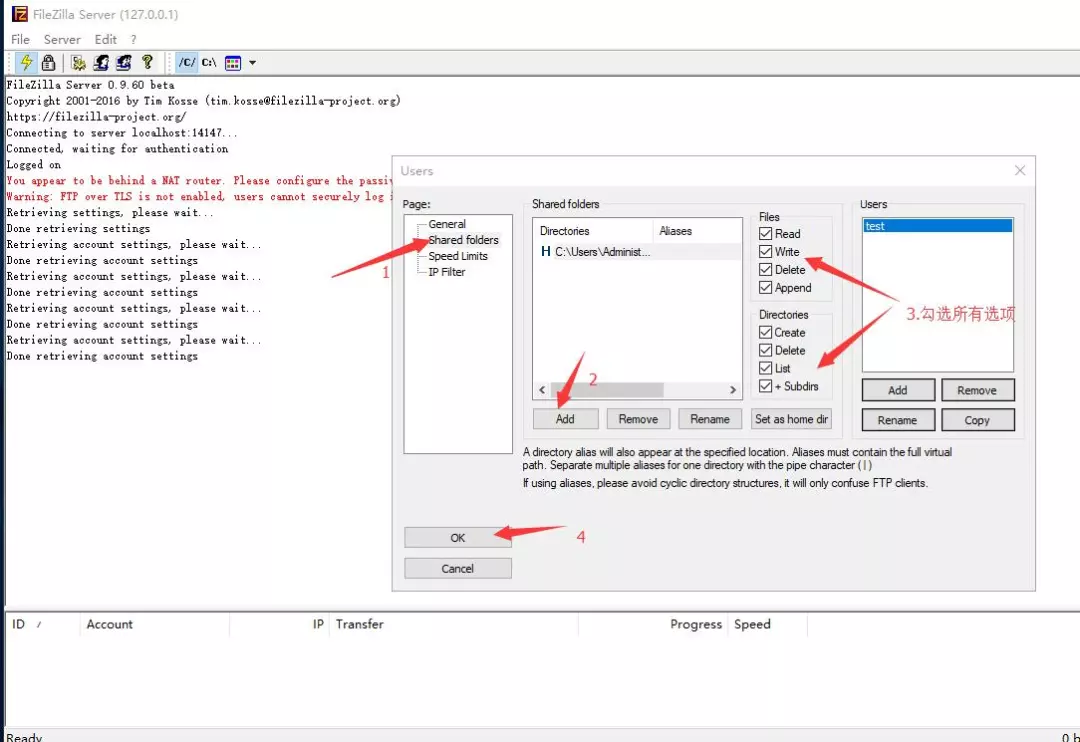1080x742 pixels.
Task: Click Rename under shared folders list
Action: point(709,419)
